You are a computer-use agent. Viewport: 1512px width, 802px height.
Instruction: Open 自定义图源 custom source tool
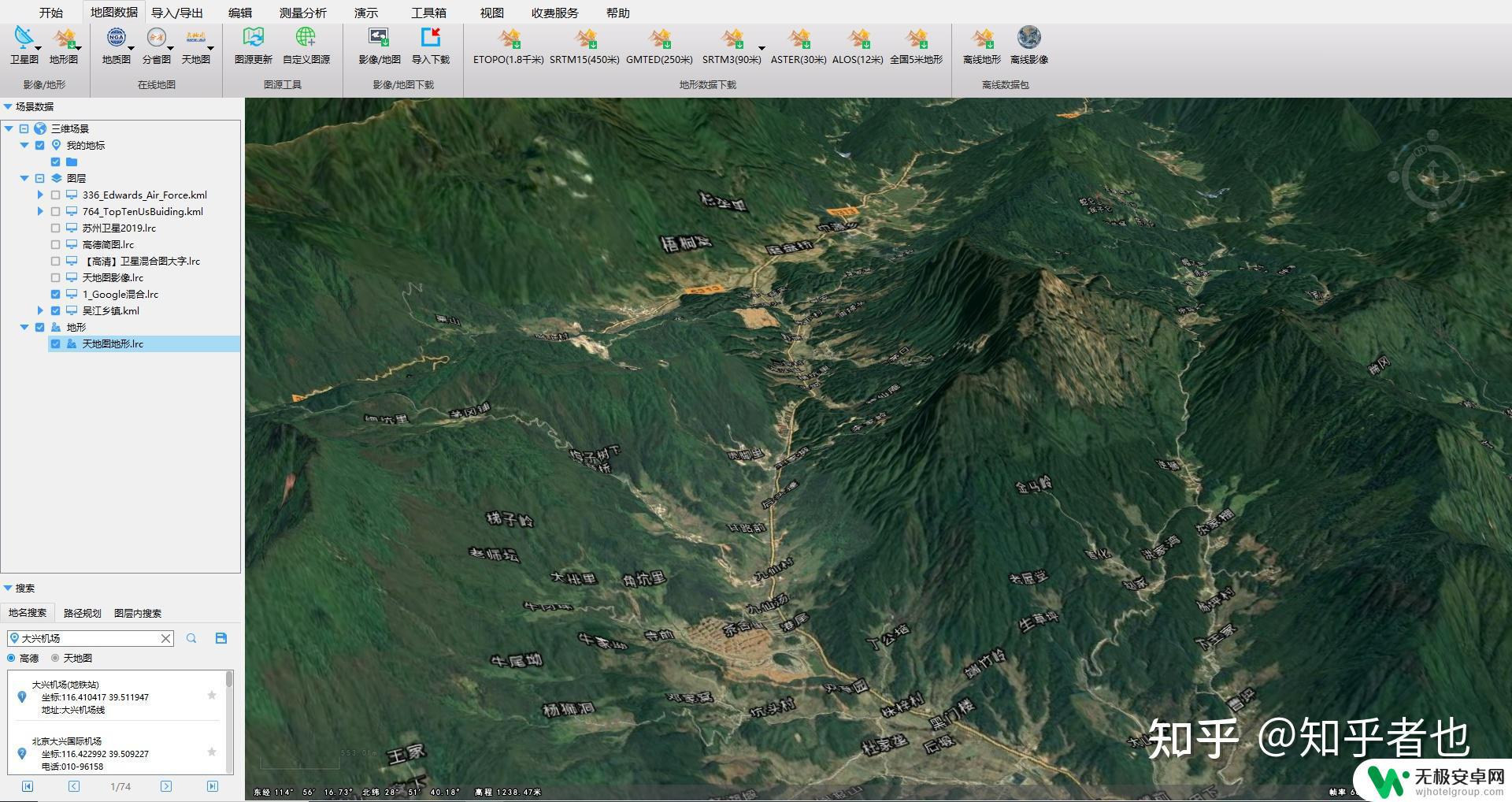306,46
